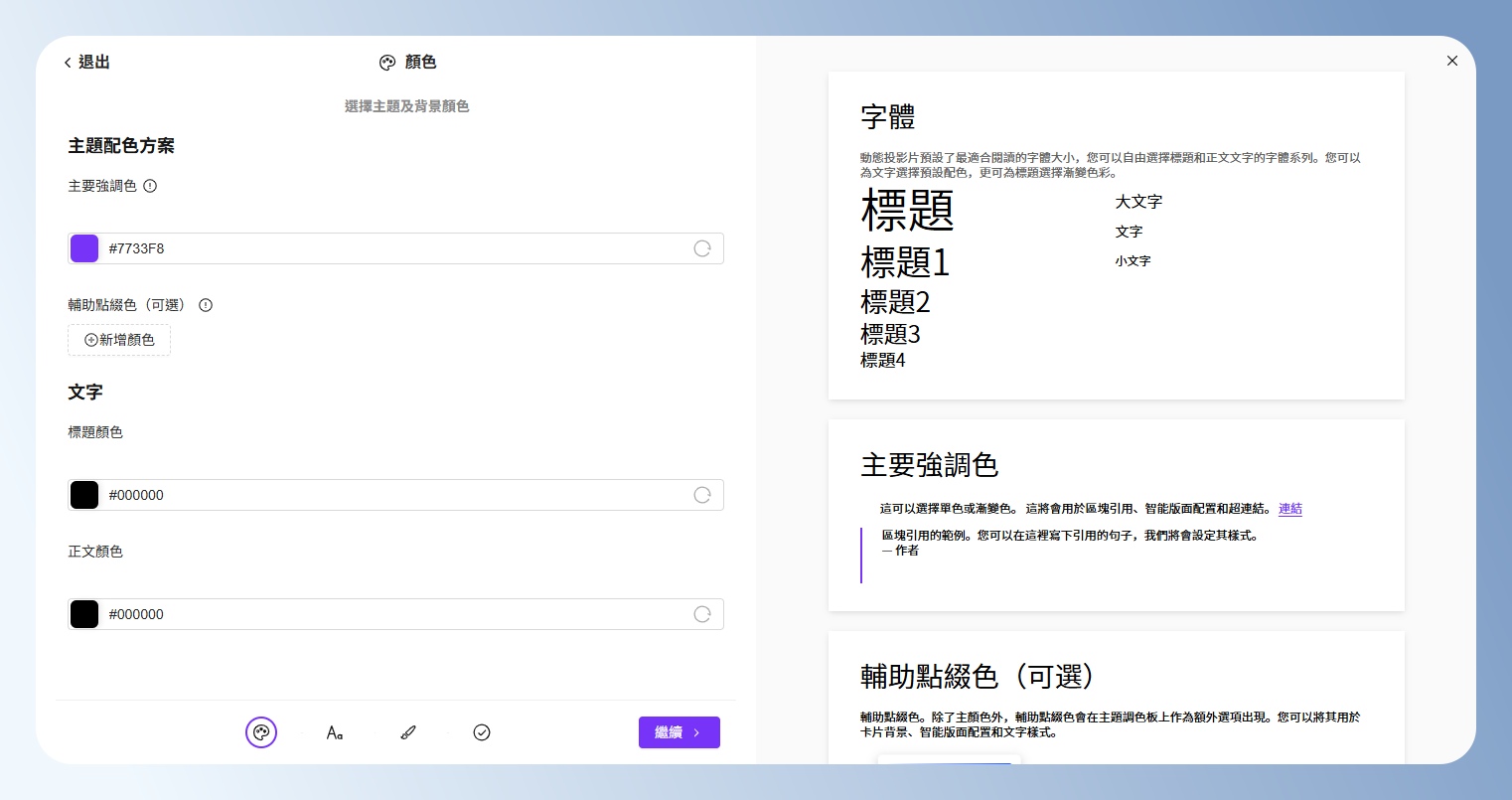Click the 連結 sample link in preview
This screenshot has height=800, width=1512.
click(x=1289, y=509)
